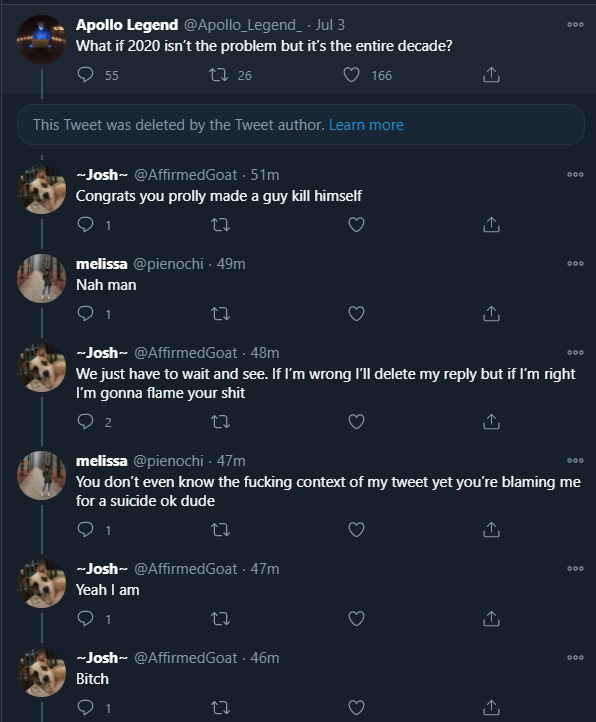
Task: Open Apollo Legend's profile avatar
Action: coord(41,39)
